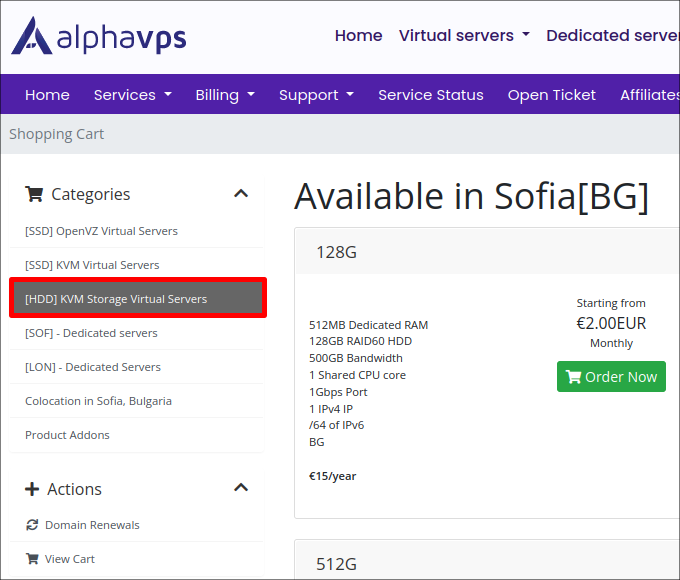Click the 1 IPv4 IP spec
The image size is (680, 580).
click(x=331, y=409)
